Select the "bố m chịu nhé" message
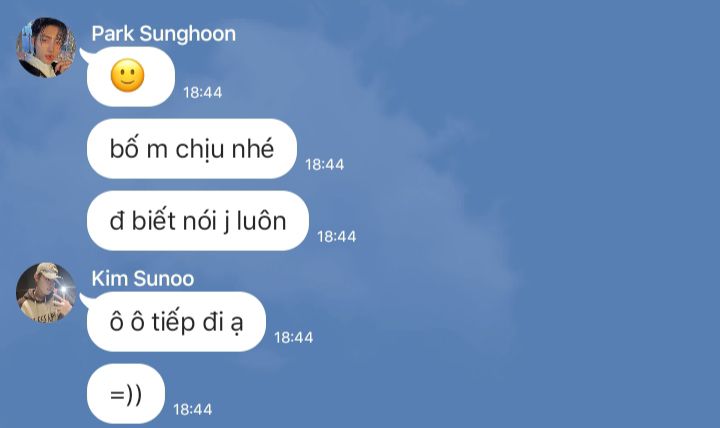The image size is (720, 428). (x=192, y=148)
